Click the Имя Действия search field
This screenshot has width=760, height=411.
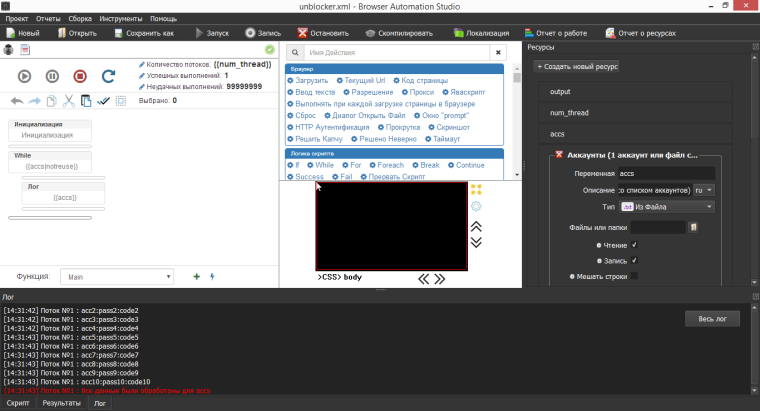[395, 51]
